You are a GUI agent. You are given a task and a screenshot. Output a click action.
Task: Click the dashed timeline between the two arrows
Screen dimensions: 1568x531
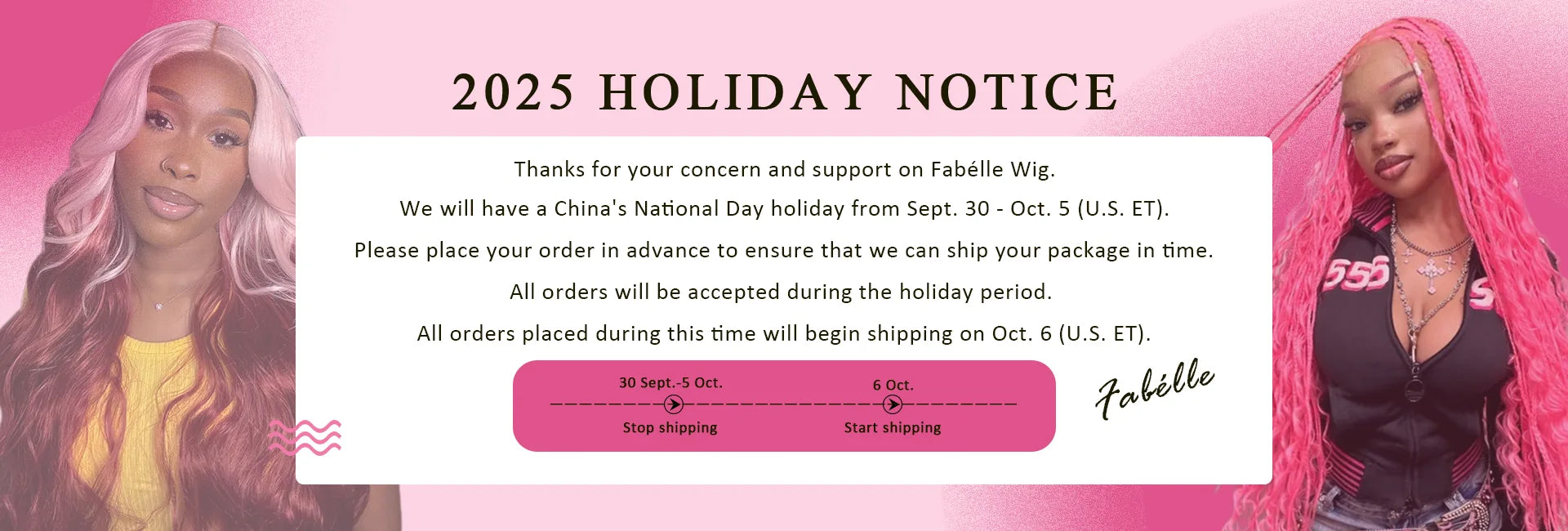coord(784,404)
